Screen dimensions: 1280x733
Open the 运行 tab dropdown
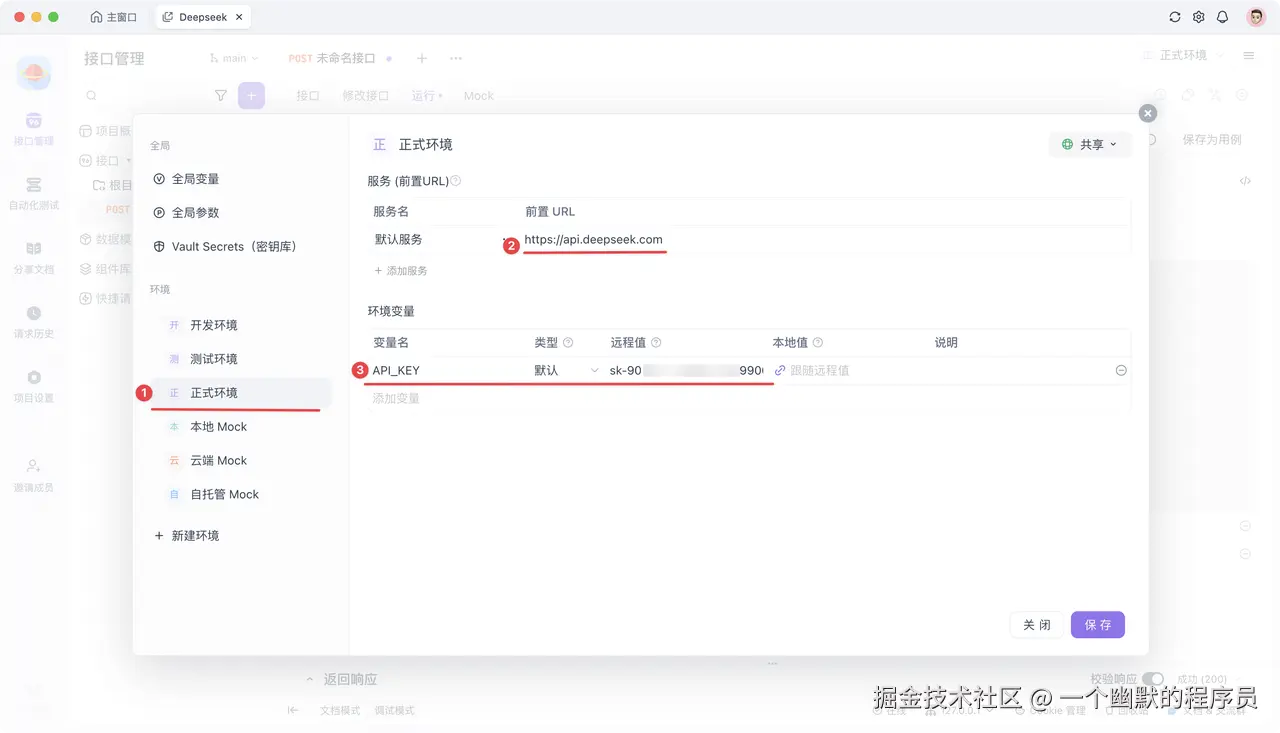[x=427, y=96]
